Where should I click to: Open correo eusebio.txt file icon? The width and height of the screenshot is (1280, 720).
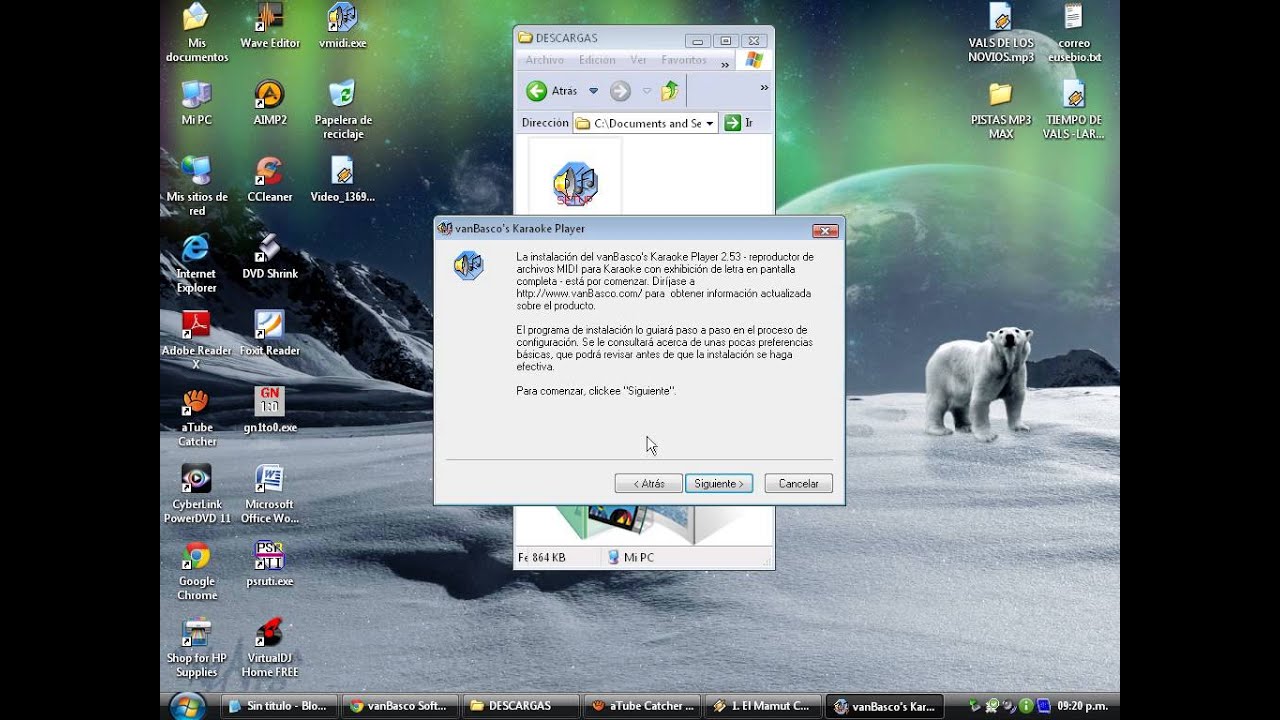pyautogui.click(x=1074, y=33)
